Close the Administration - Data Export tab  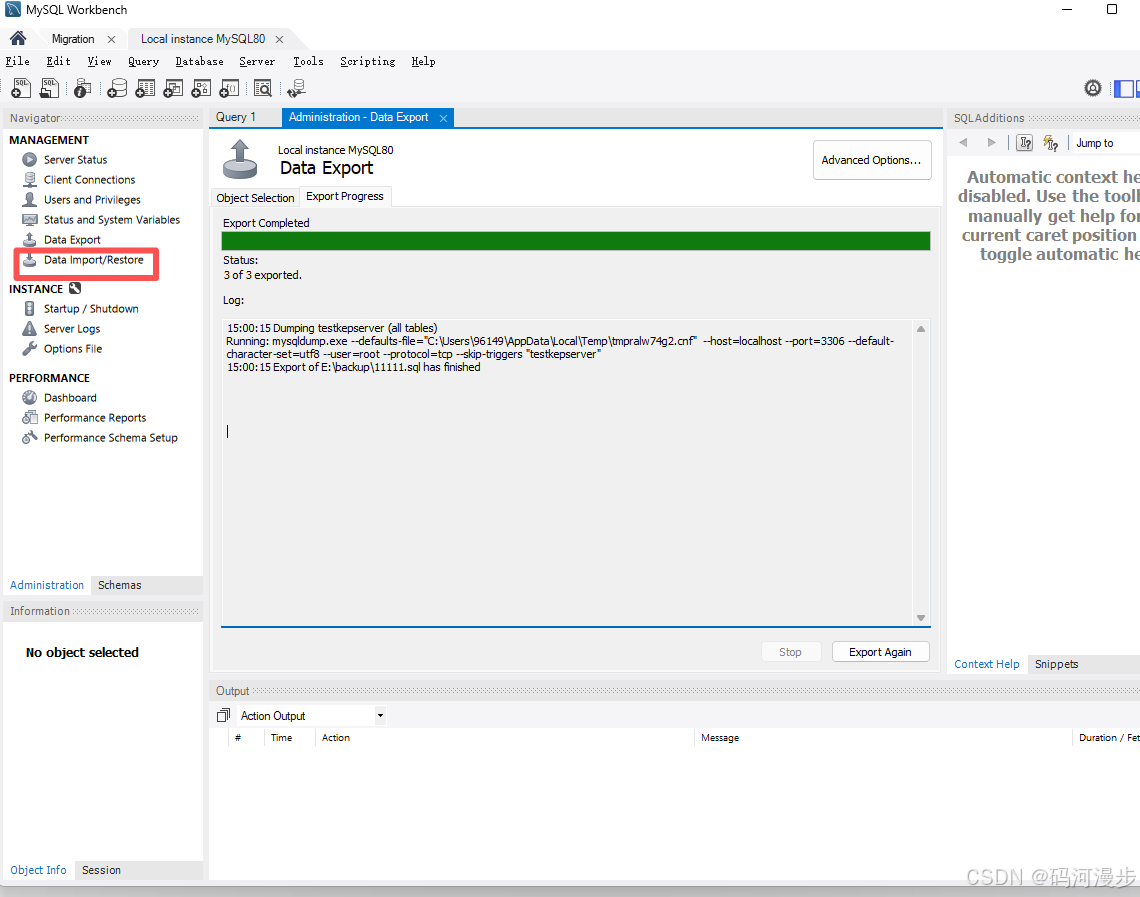[x=443, y=118]
